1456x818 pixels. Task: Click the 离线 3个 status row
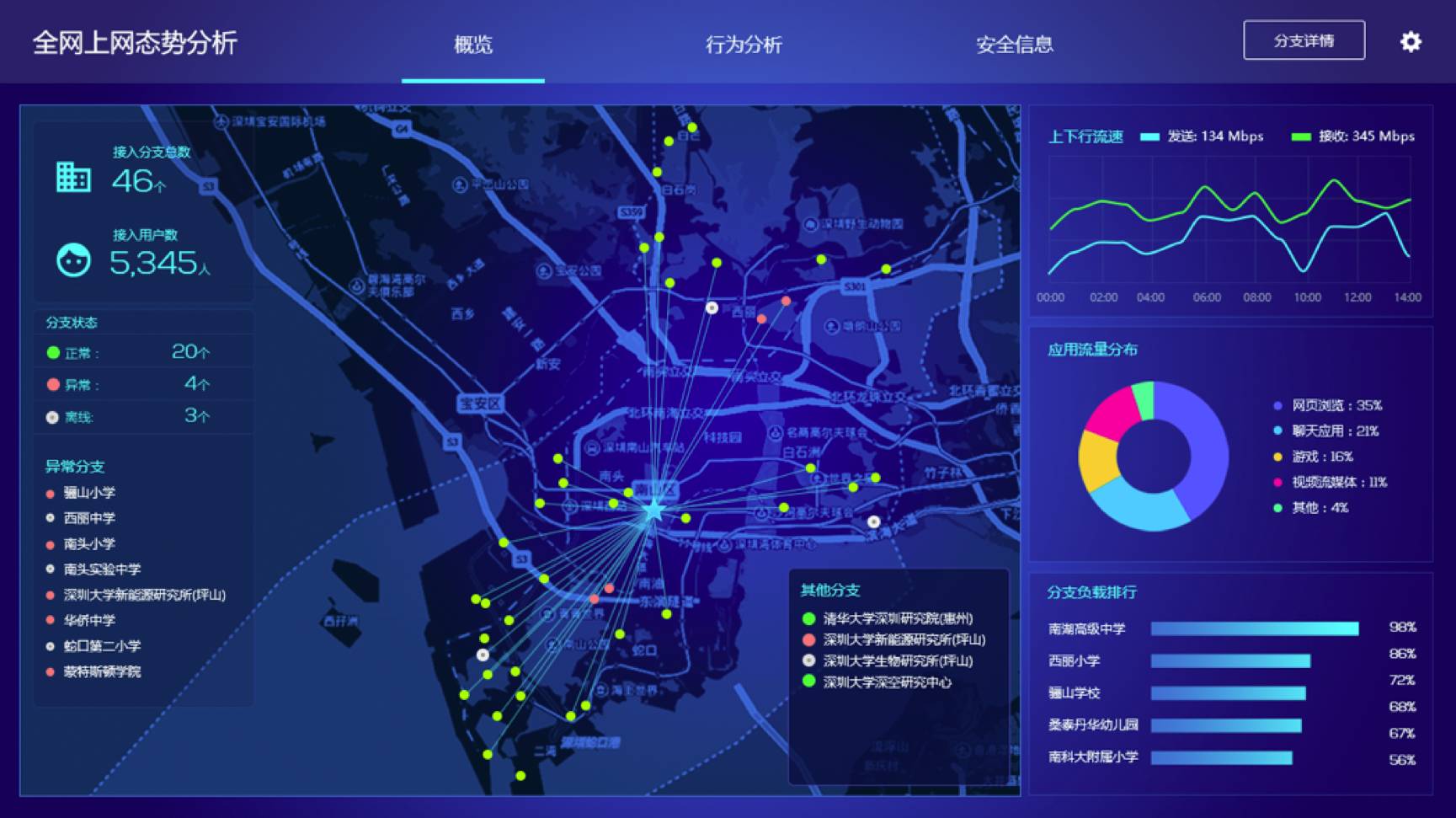coord(143,416)
